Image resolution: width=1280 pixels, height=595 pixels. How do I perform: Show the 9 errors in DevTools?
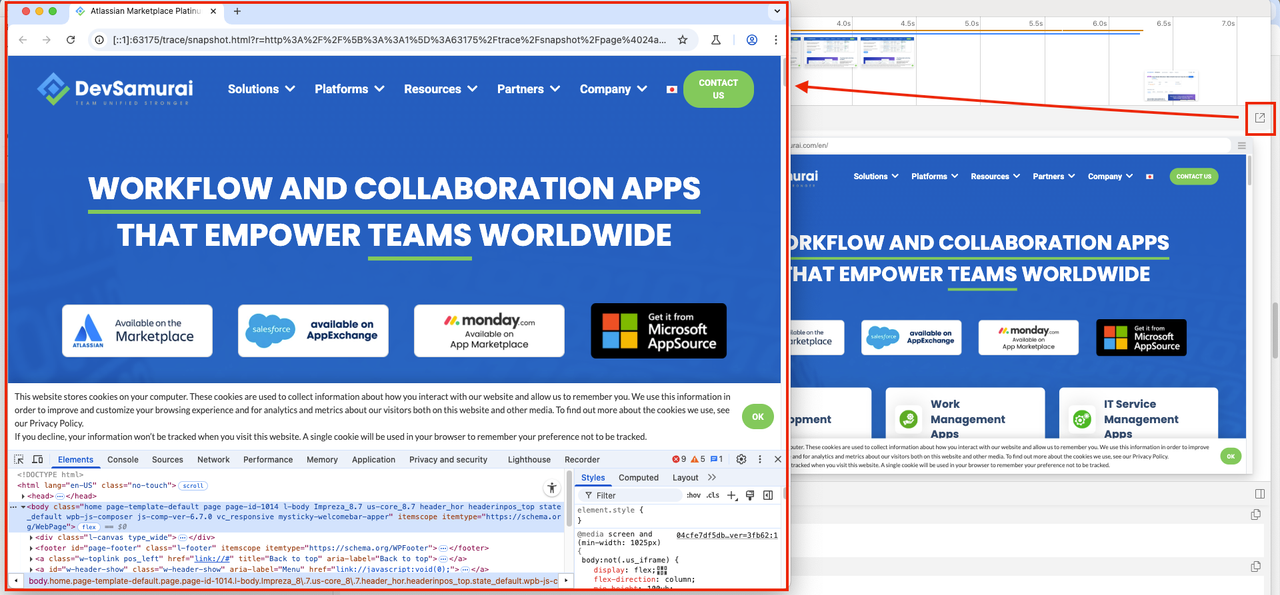point(679,459)
